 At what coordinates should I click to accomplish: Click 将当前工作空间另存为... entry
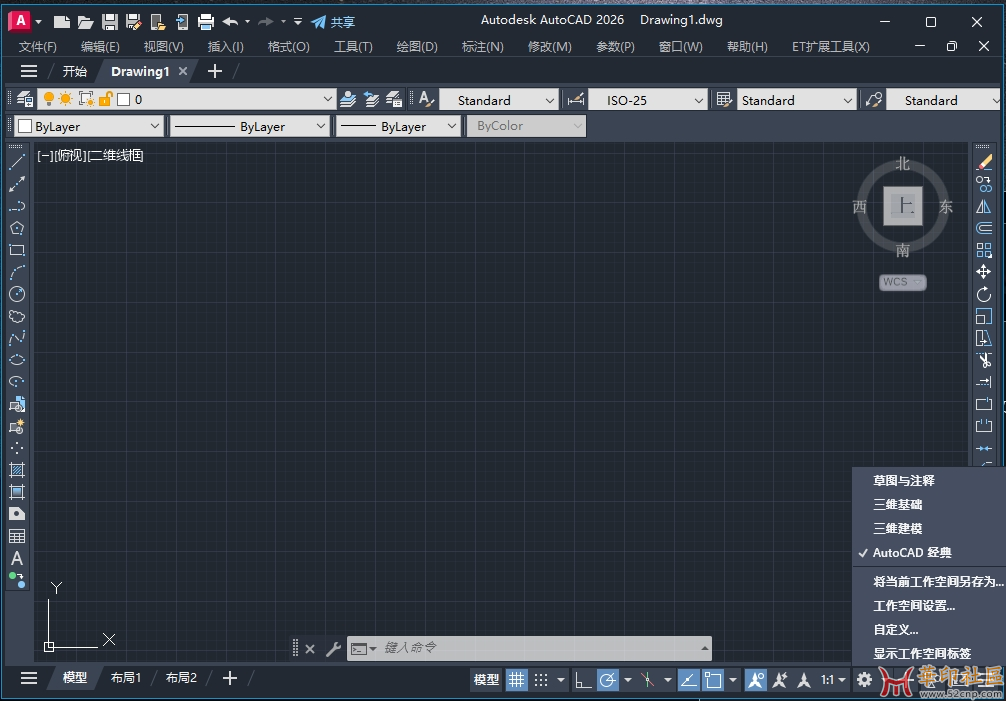coord(938,582)
